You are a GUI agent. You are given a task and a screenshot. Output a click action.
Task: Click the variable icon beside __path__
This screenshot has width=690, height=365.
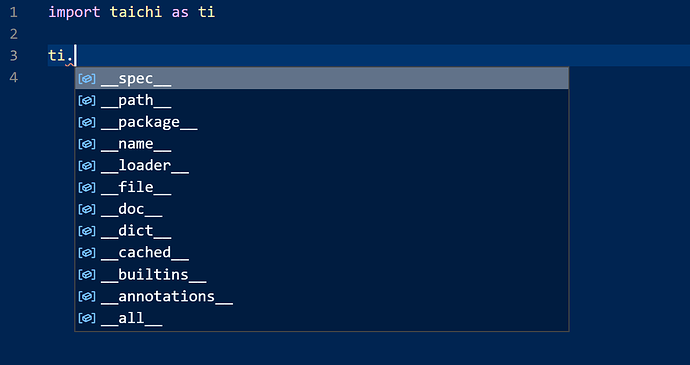[x=87, y=101]
